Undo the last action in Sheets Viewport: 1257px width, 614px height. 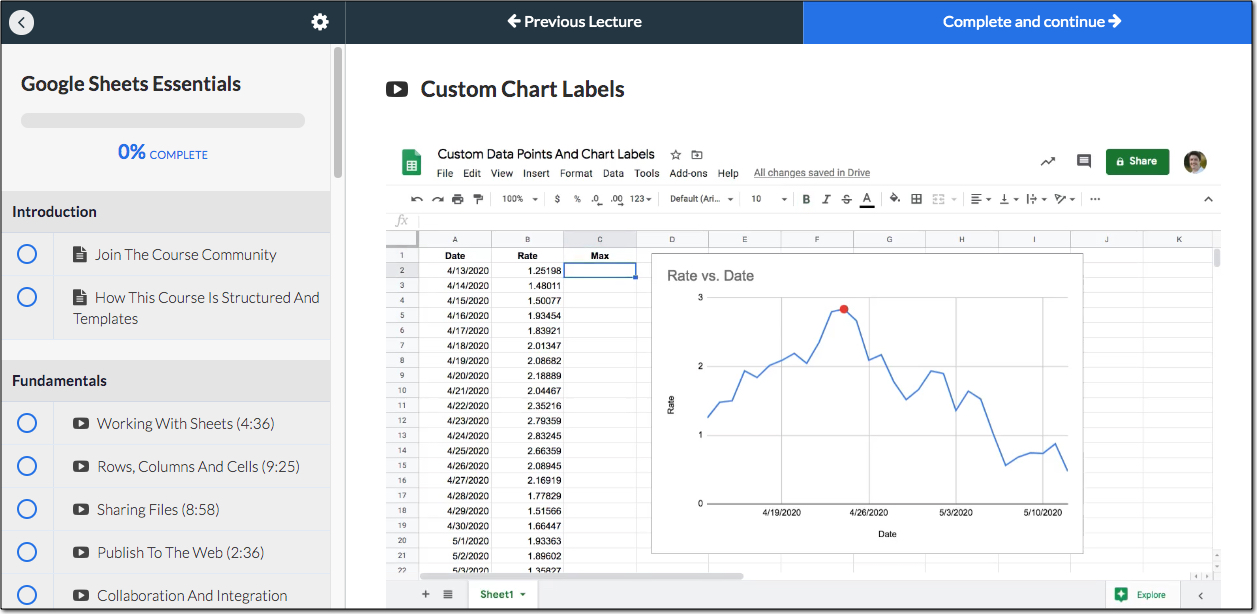tap(417, 199)
